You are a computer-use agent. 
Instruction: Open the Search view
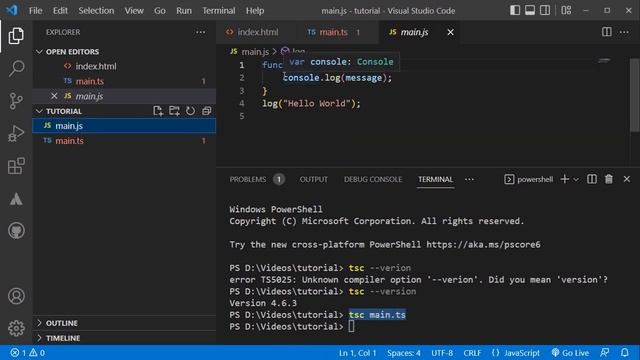pyautogui.click(x=16, y=68)
